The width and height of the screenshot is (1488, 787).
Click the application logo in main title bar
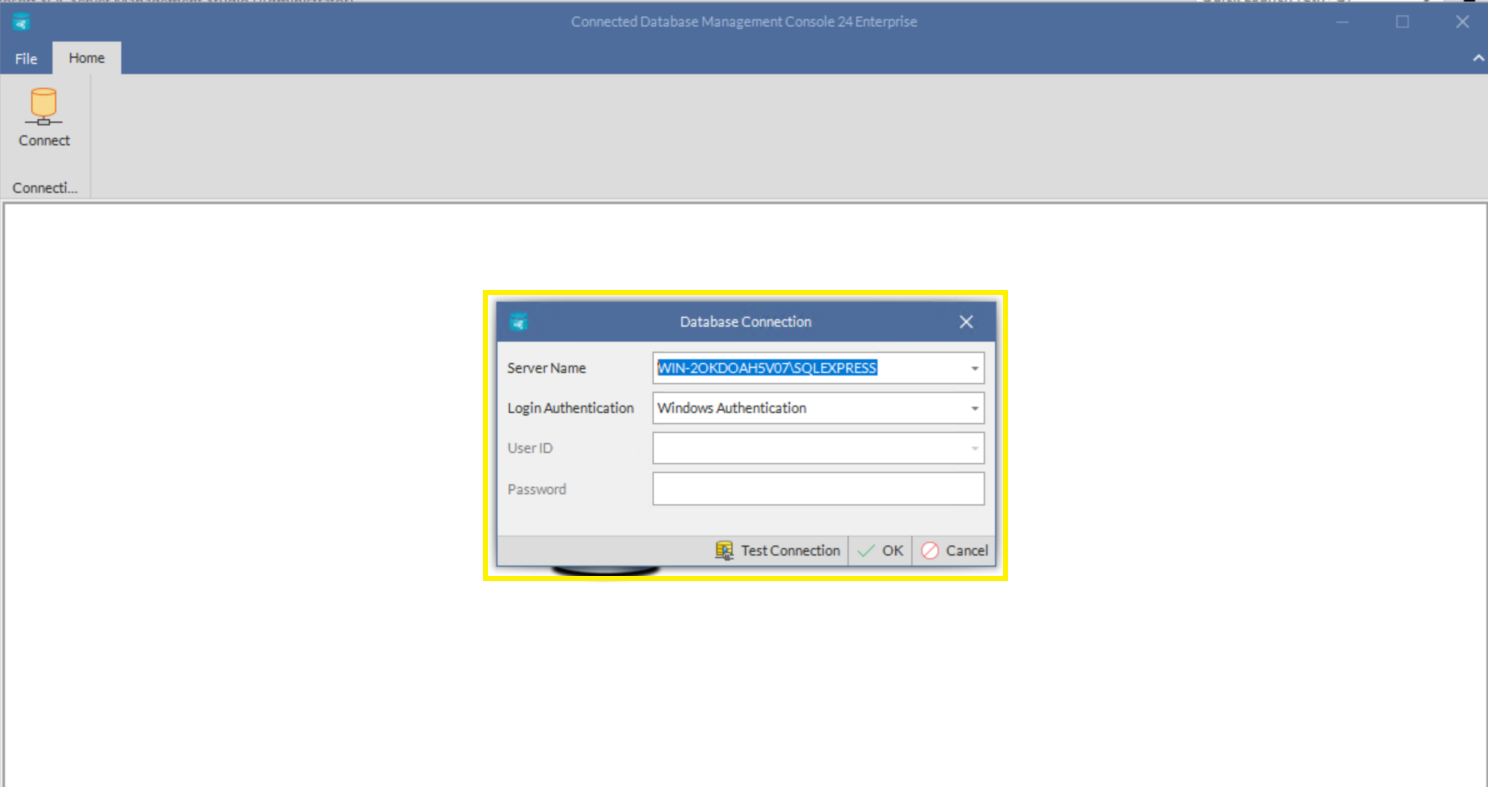click(x=21, y=22)
